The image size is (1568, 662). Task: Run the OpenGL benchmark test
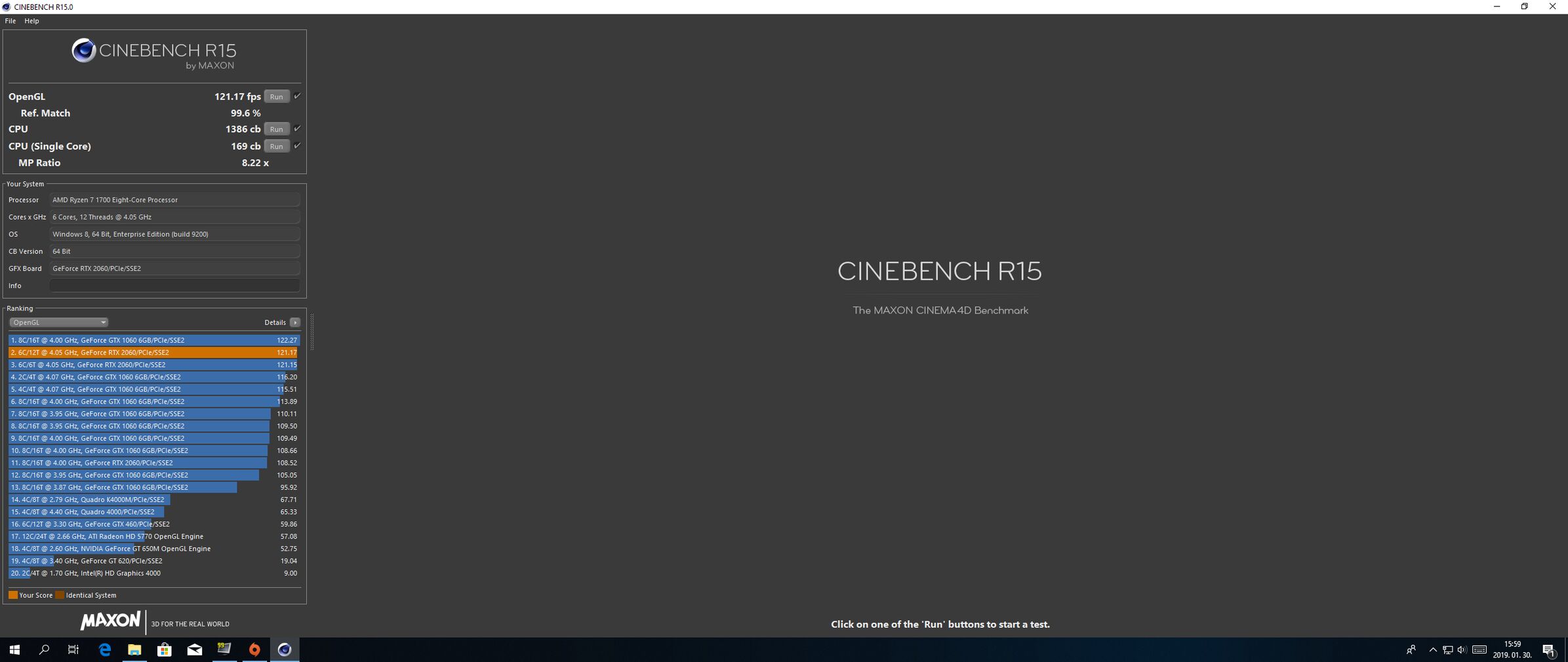276,96
